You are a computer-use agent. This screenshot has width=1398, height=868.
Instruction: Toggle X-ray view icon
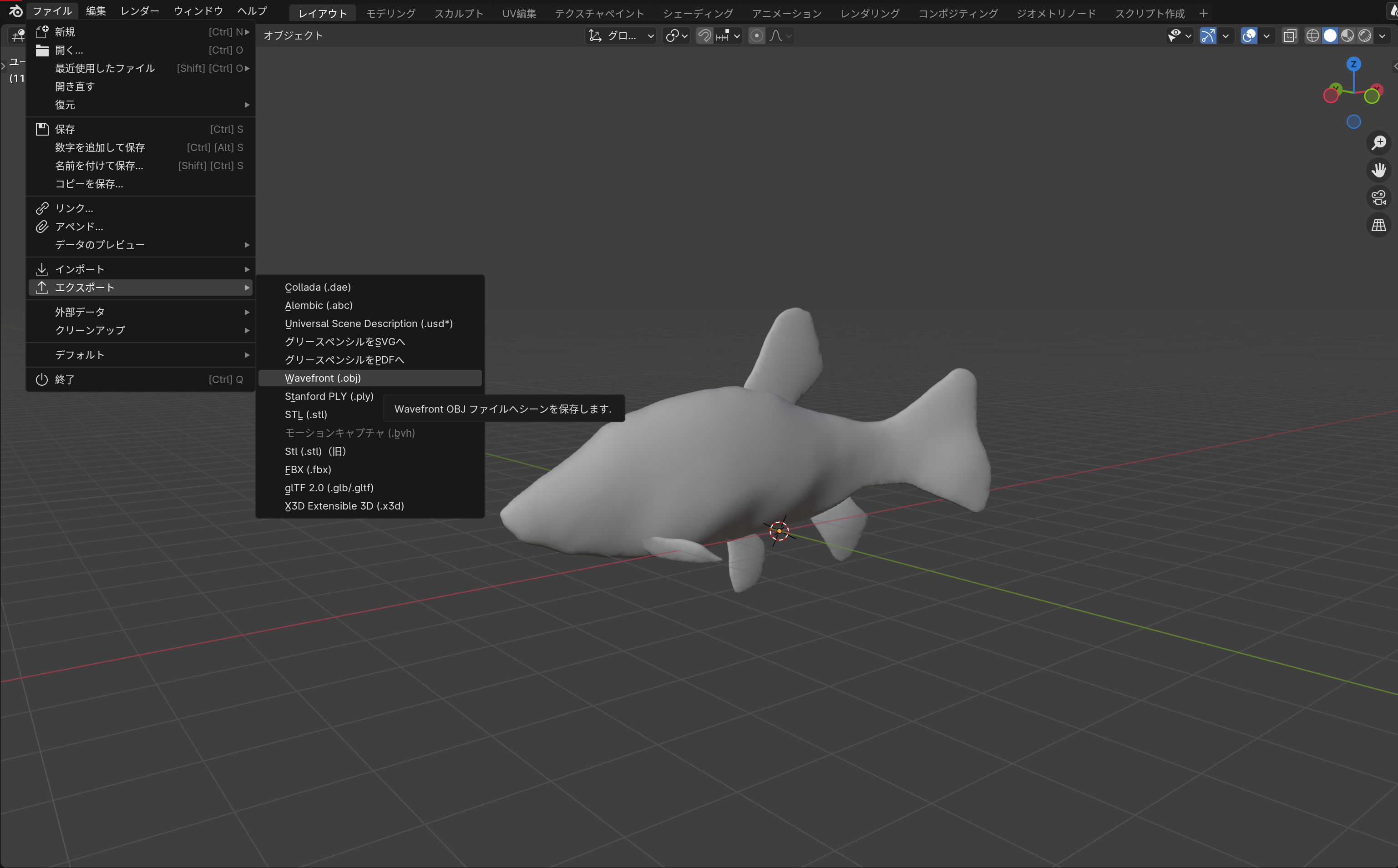coord(1290,35)
